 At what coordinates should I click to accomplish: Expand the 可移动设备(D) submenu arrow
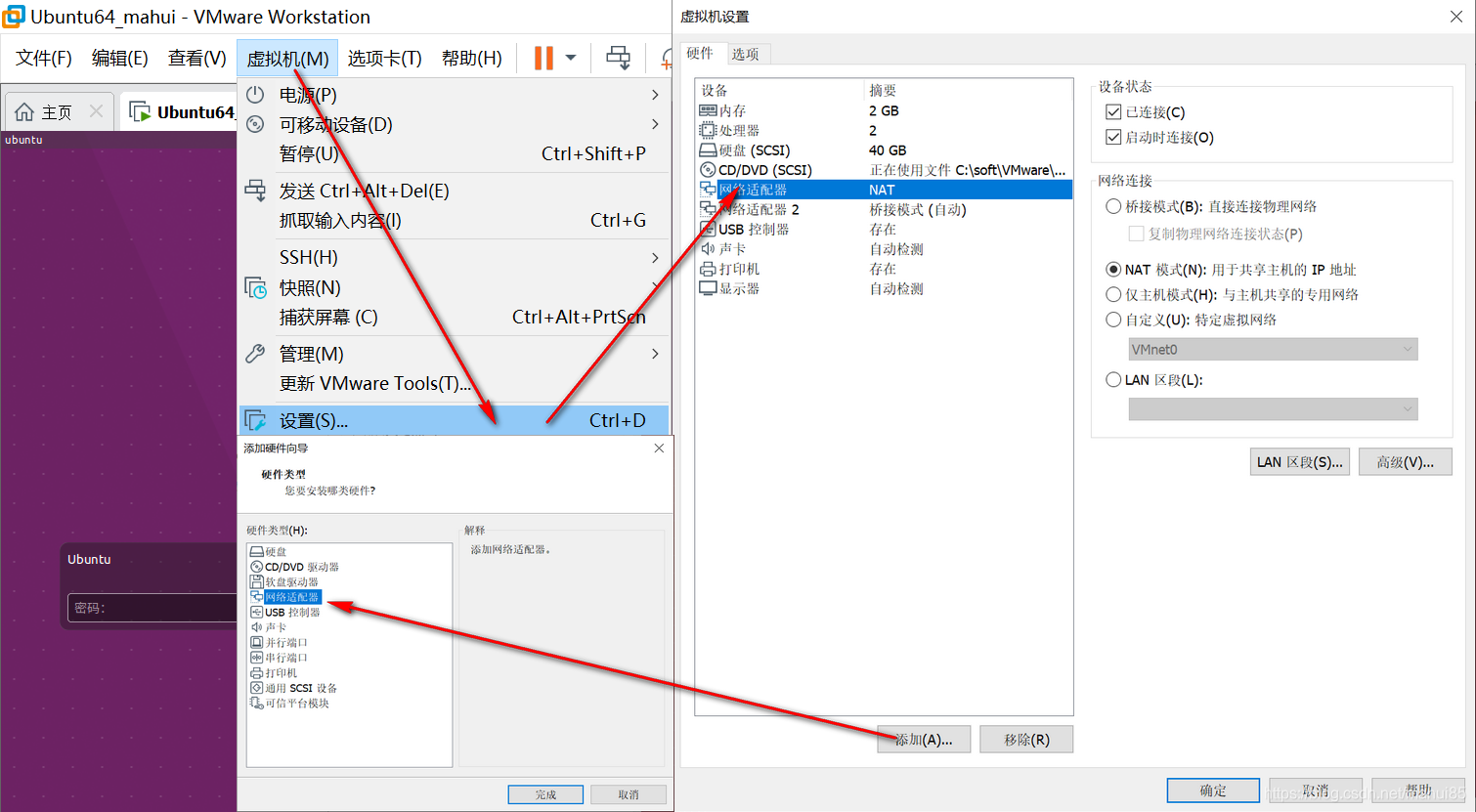655,124
